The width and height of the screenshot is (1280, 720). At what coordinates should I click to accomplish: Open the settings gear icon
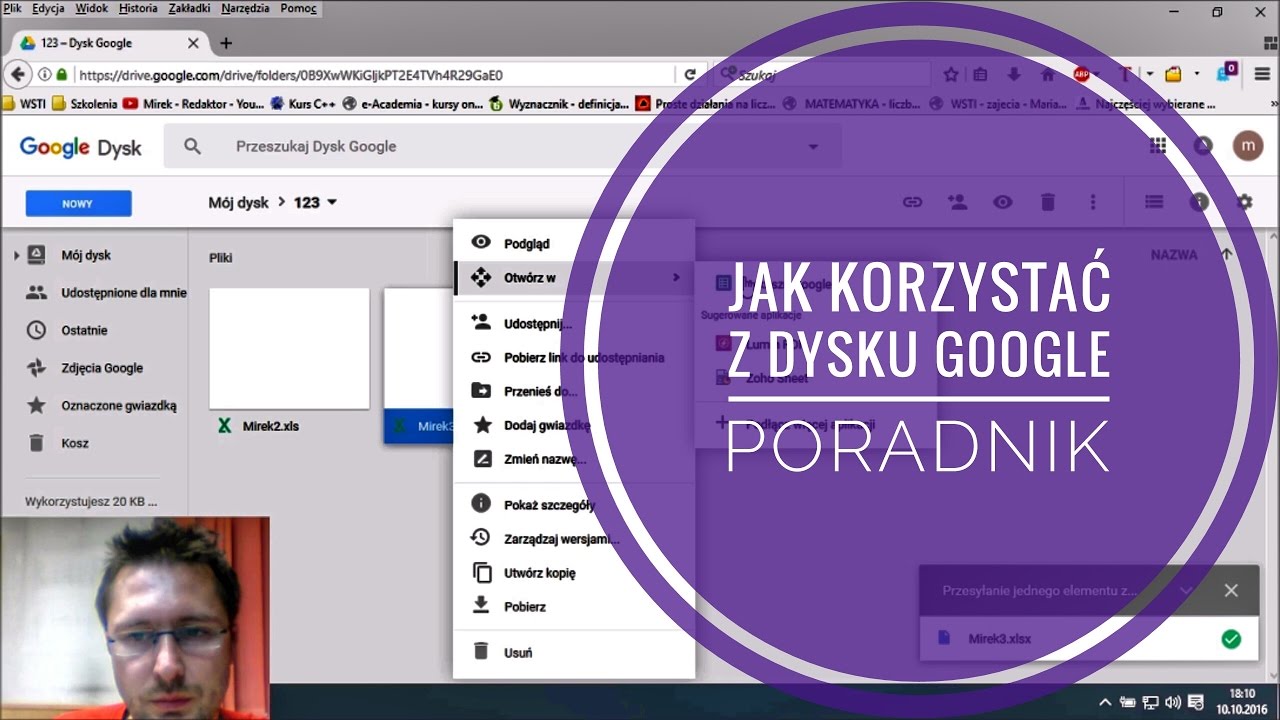pos(1244,202)
